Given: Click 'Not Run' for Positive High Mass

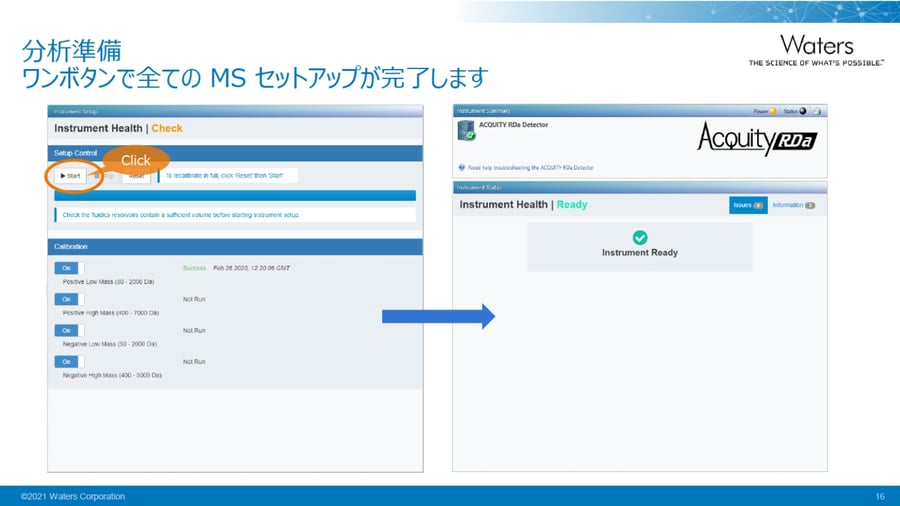Looking at the screenshot, I should [x=194, y=299].
